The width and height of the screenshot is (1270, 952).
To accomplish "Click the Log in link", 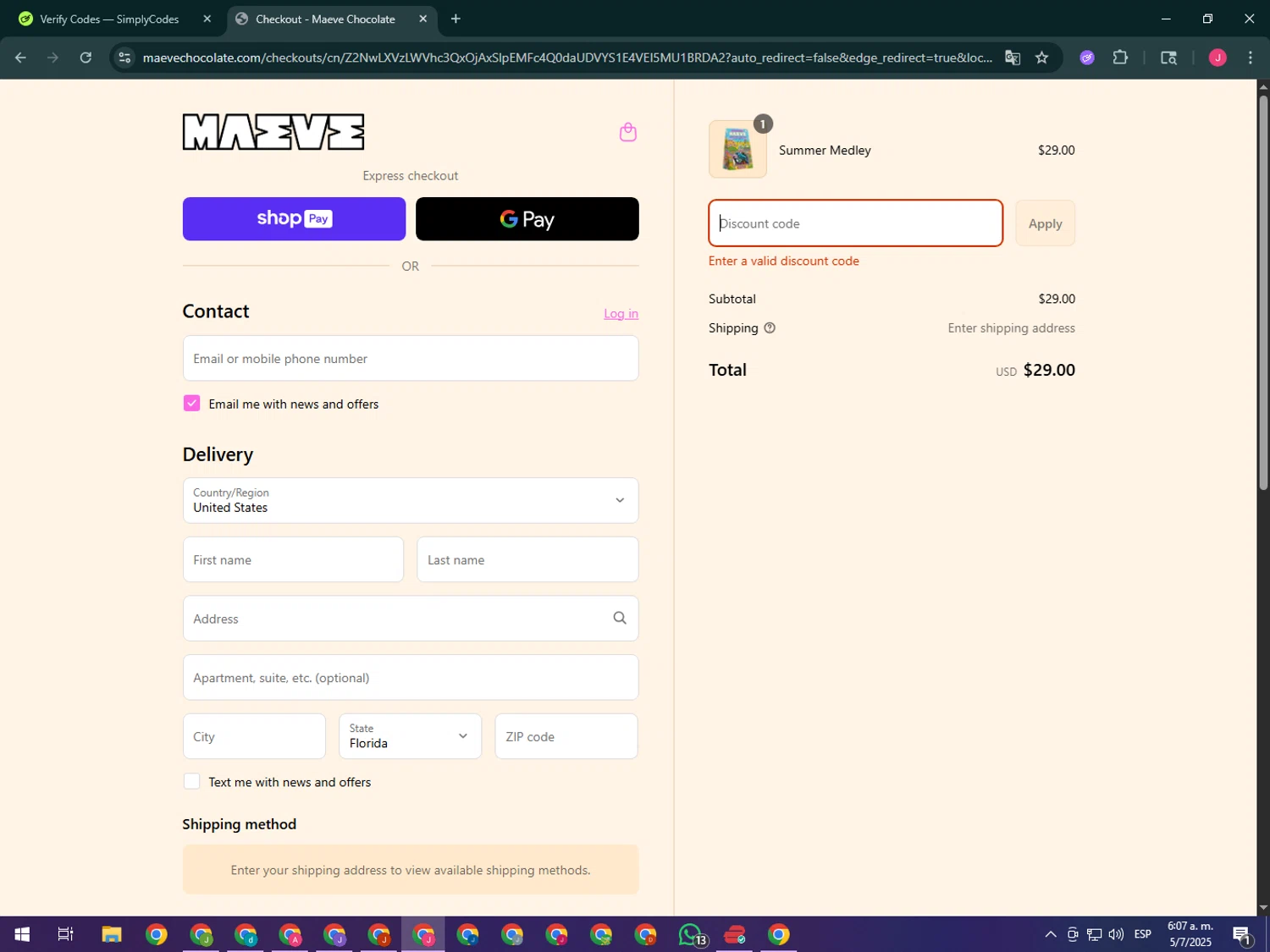I will click(x=621, y=314).
